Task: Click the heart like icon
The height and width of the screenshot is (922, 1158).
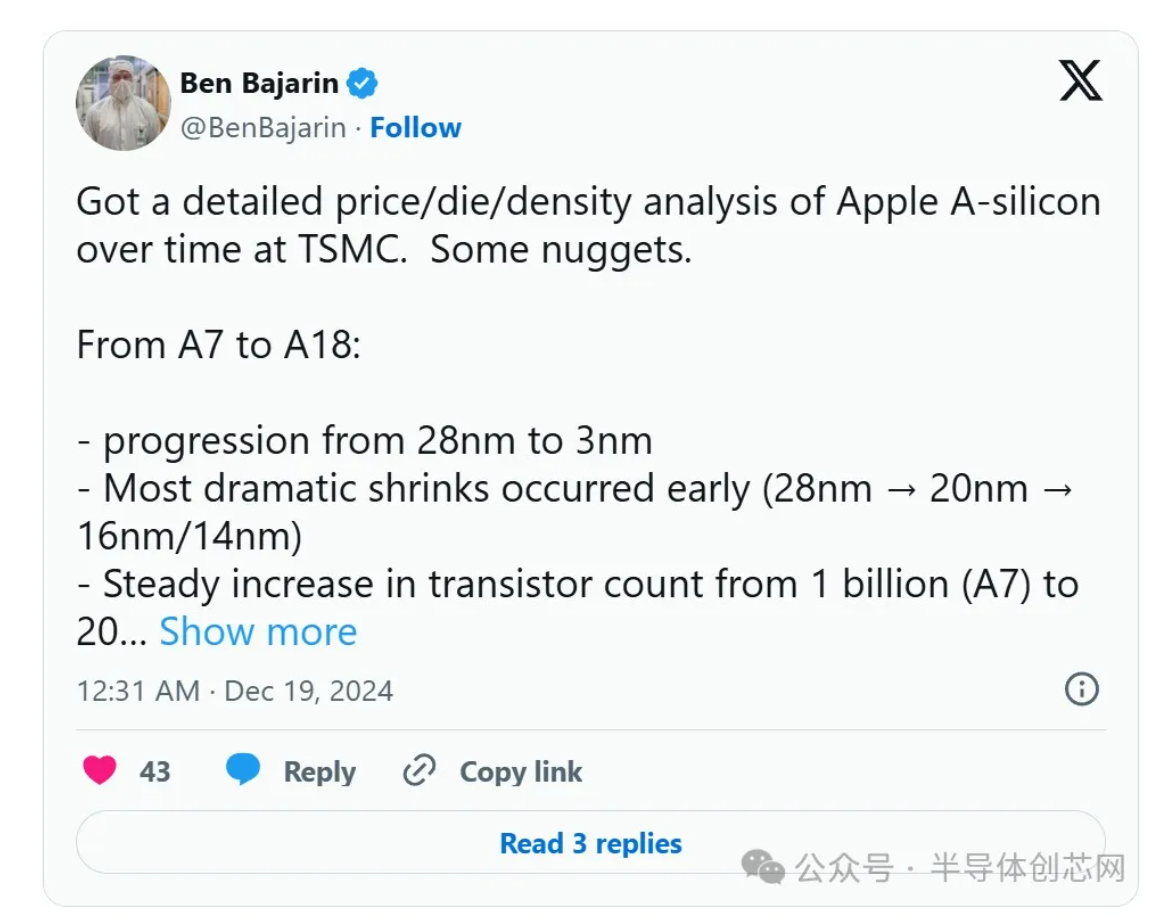Action: tap(99, 770)
